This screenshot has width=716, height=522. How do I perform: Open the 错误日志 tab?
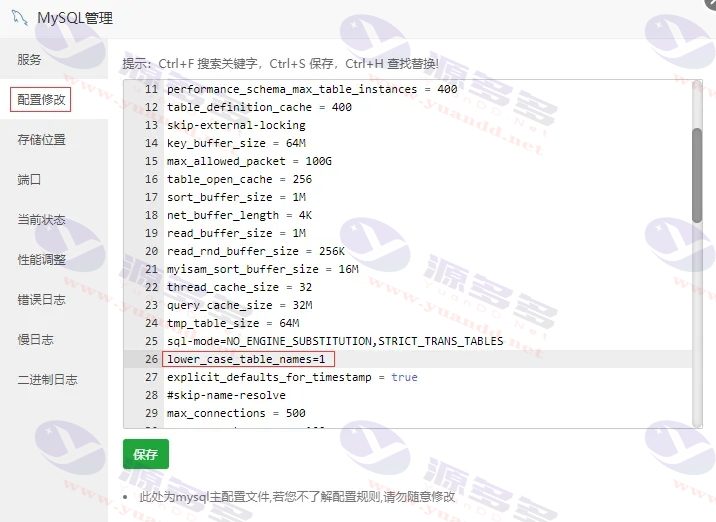pyautogui.click(x=42, y=300)
